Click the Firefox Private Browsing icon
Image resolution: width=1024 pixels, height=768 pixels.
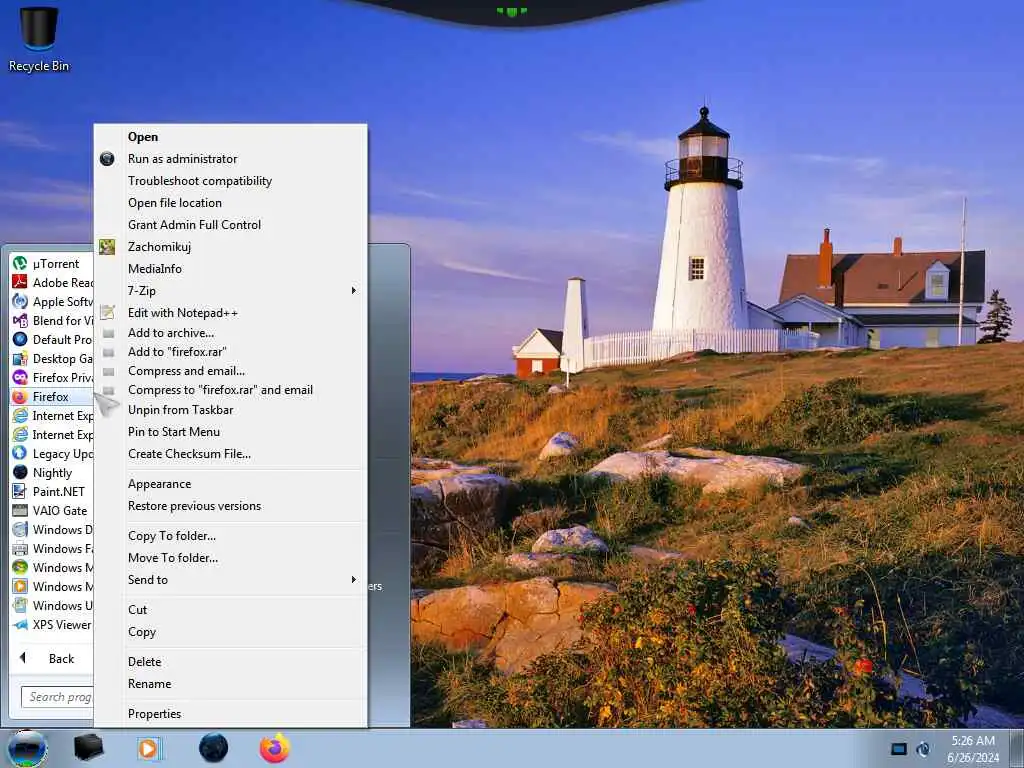[x=20, y=377]
